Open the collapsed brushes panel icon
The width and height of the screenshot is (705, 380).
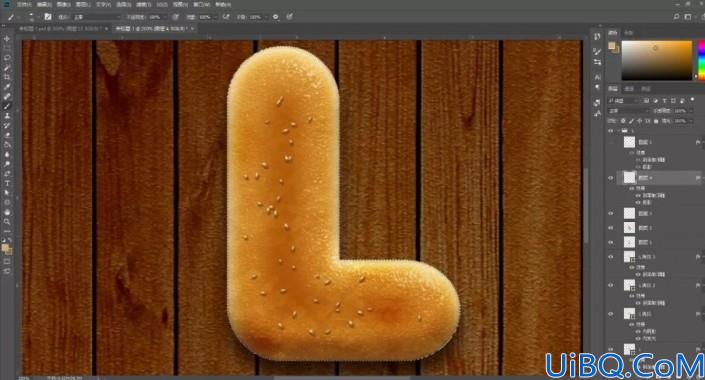click(597, 51)
